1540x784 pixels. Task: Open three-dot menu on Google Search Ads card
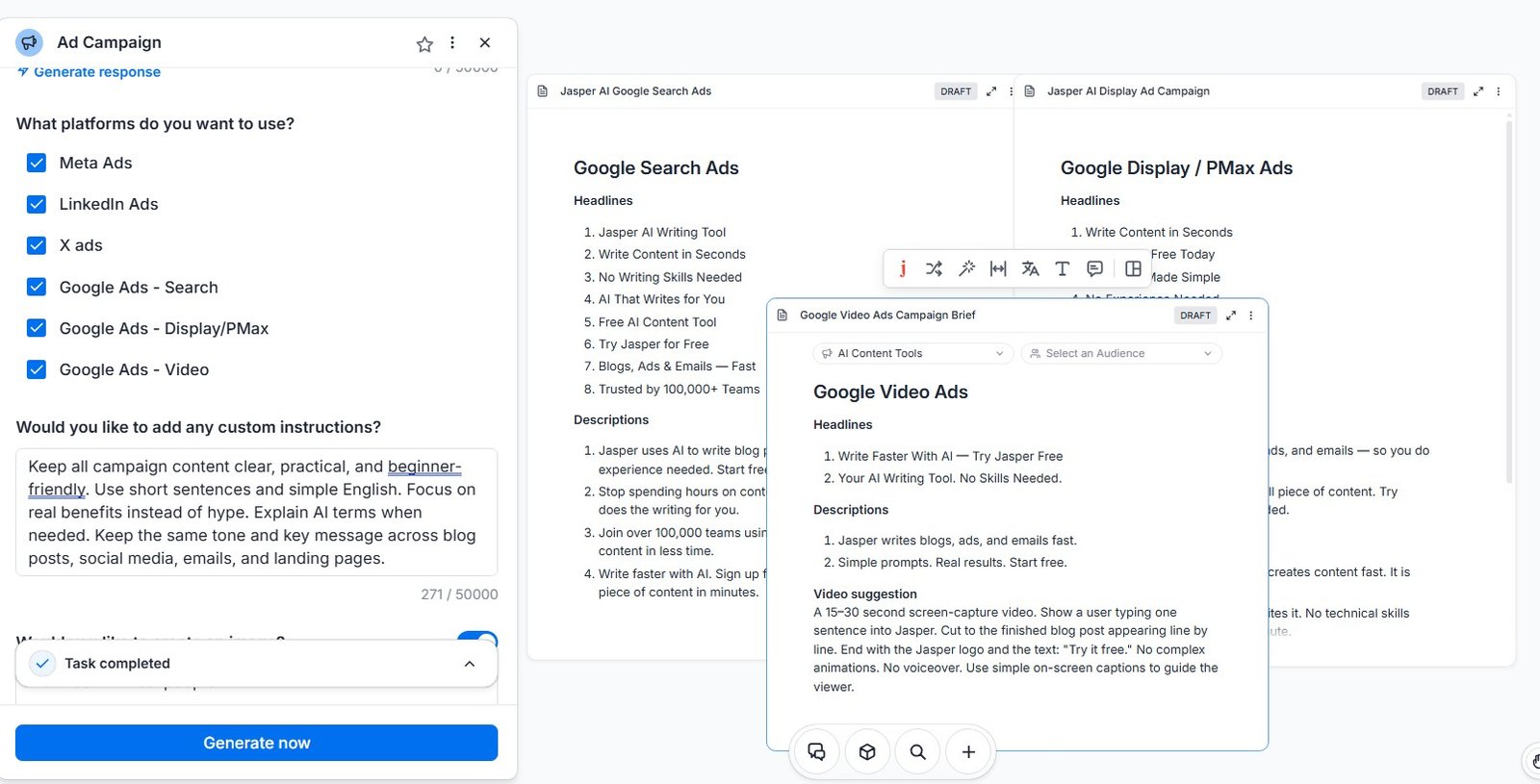point(1011,91)
